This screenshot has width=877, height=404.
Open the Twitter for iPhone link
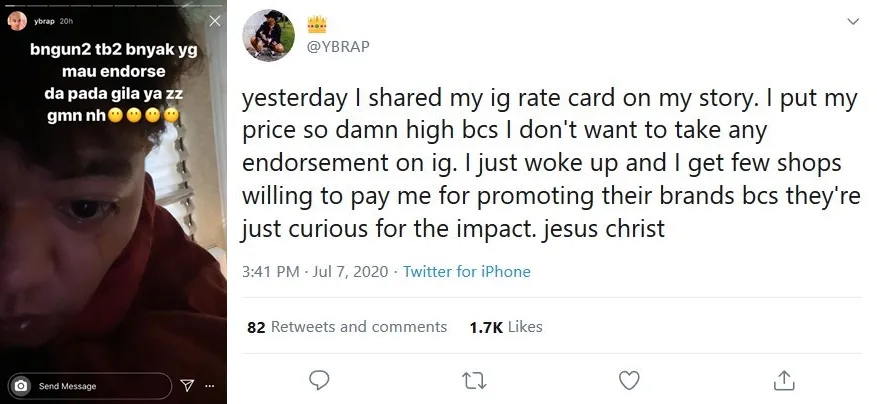466,272
